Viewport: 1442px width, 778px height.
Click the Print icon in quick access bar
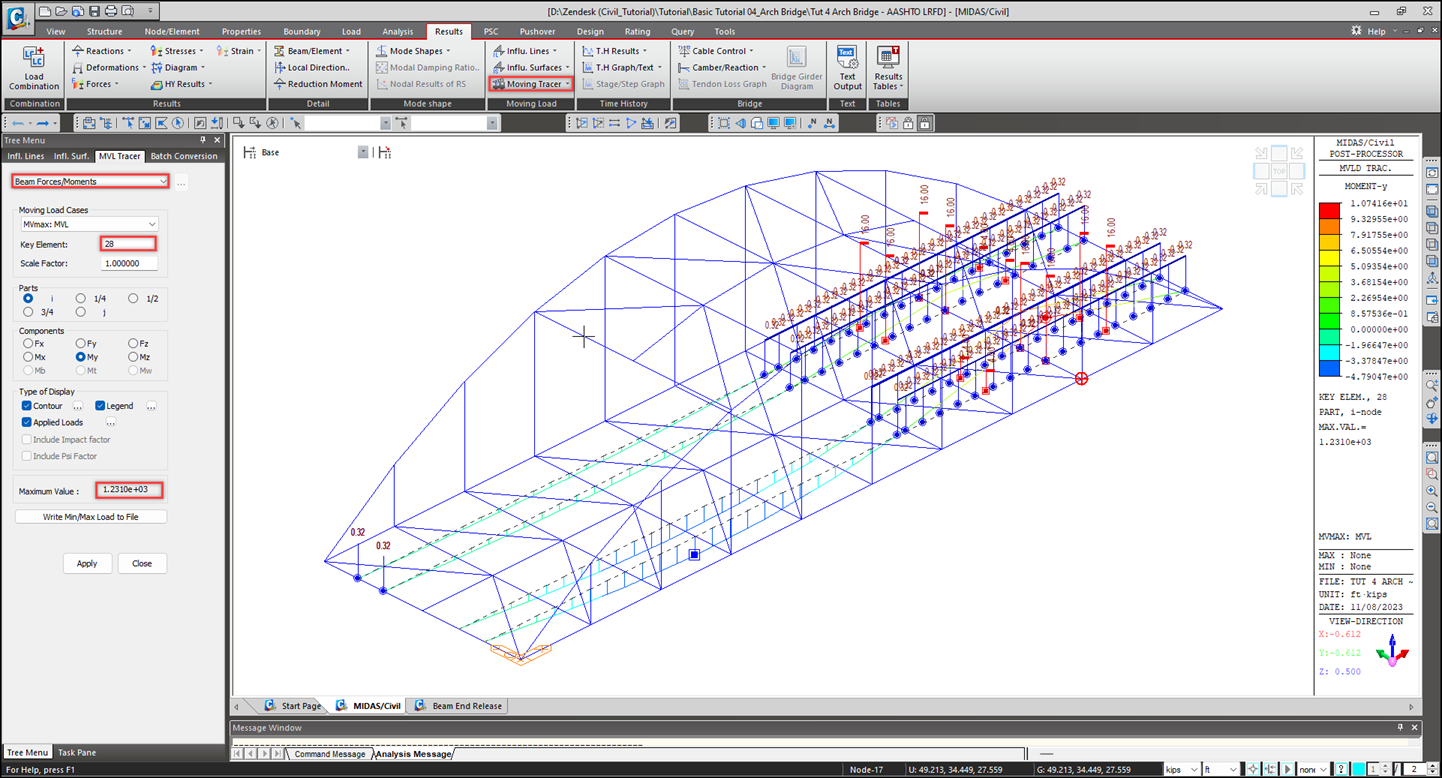tap(111, 11)
